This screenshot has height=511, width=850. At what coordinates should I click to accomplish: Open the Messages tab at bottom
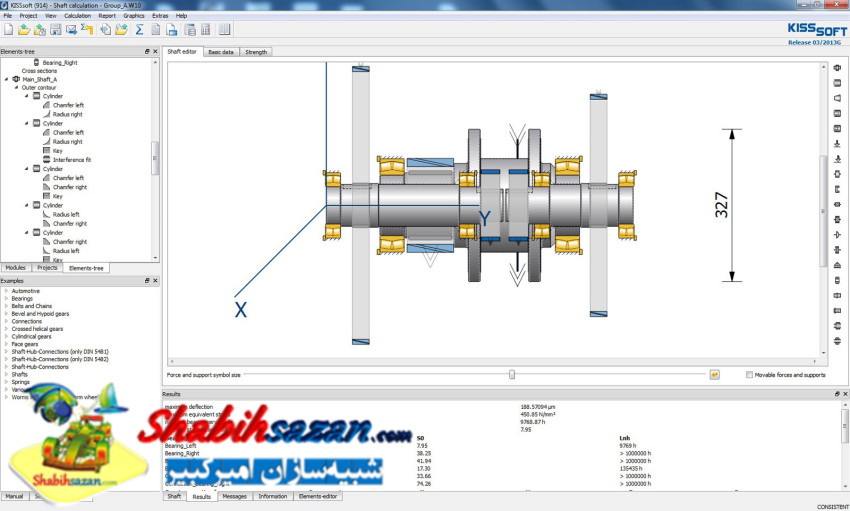coord(234,496)
